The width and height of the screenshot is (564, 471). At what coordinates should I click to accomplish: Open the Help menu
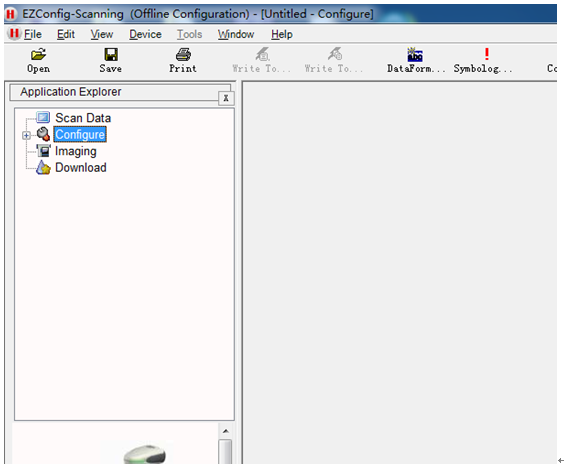pyautogui.click(x=282, y=34)
